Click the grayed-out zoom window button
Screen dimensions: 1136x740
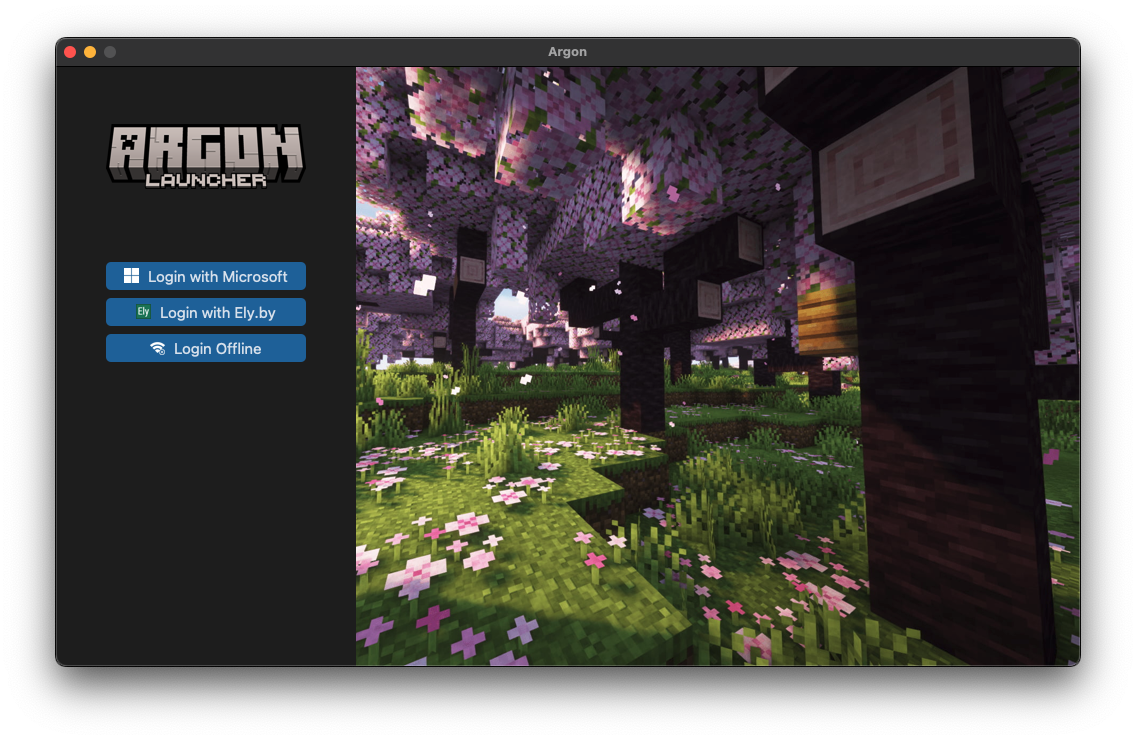[110, 52]
